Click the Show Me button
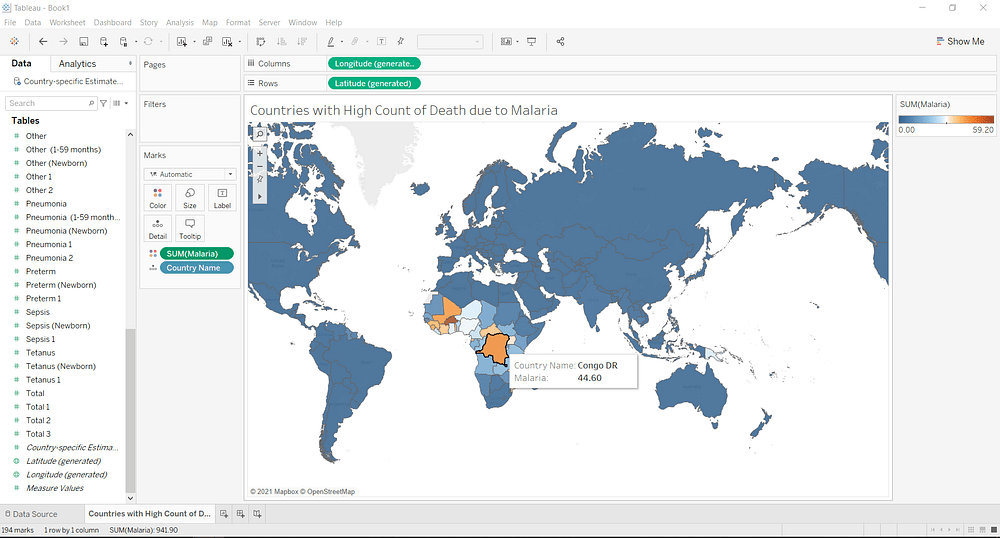This screenshot has height=538, width=1000. (959, 42)
